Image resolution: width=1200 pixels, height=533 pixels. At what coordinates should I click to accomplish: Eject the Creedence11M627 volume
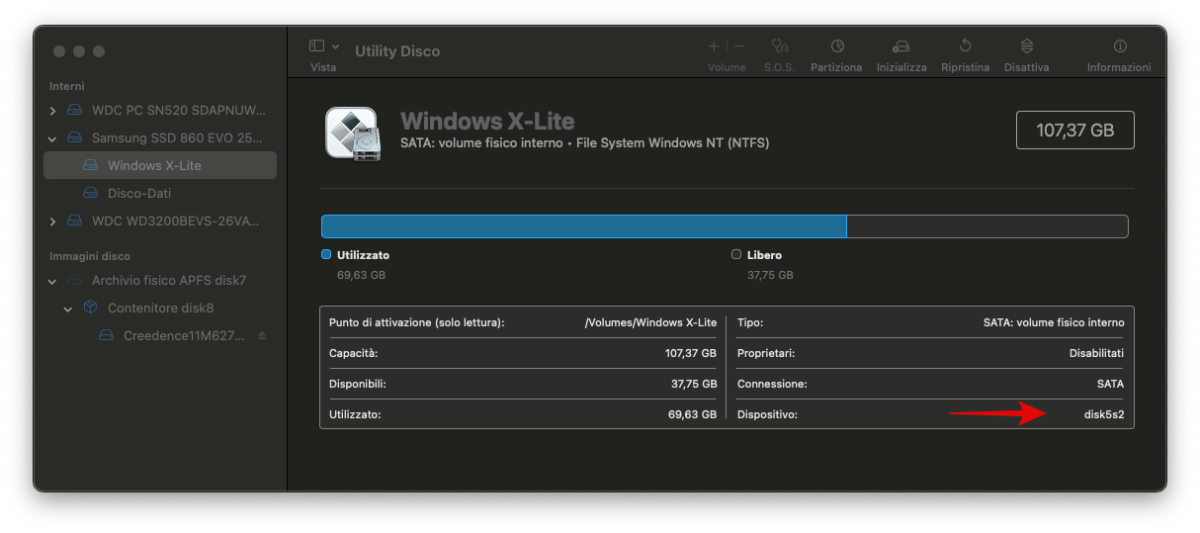[x=262, y=336]
